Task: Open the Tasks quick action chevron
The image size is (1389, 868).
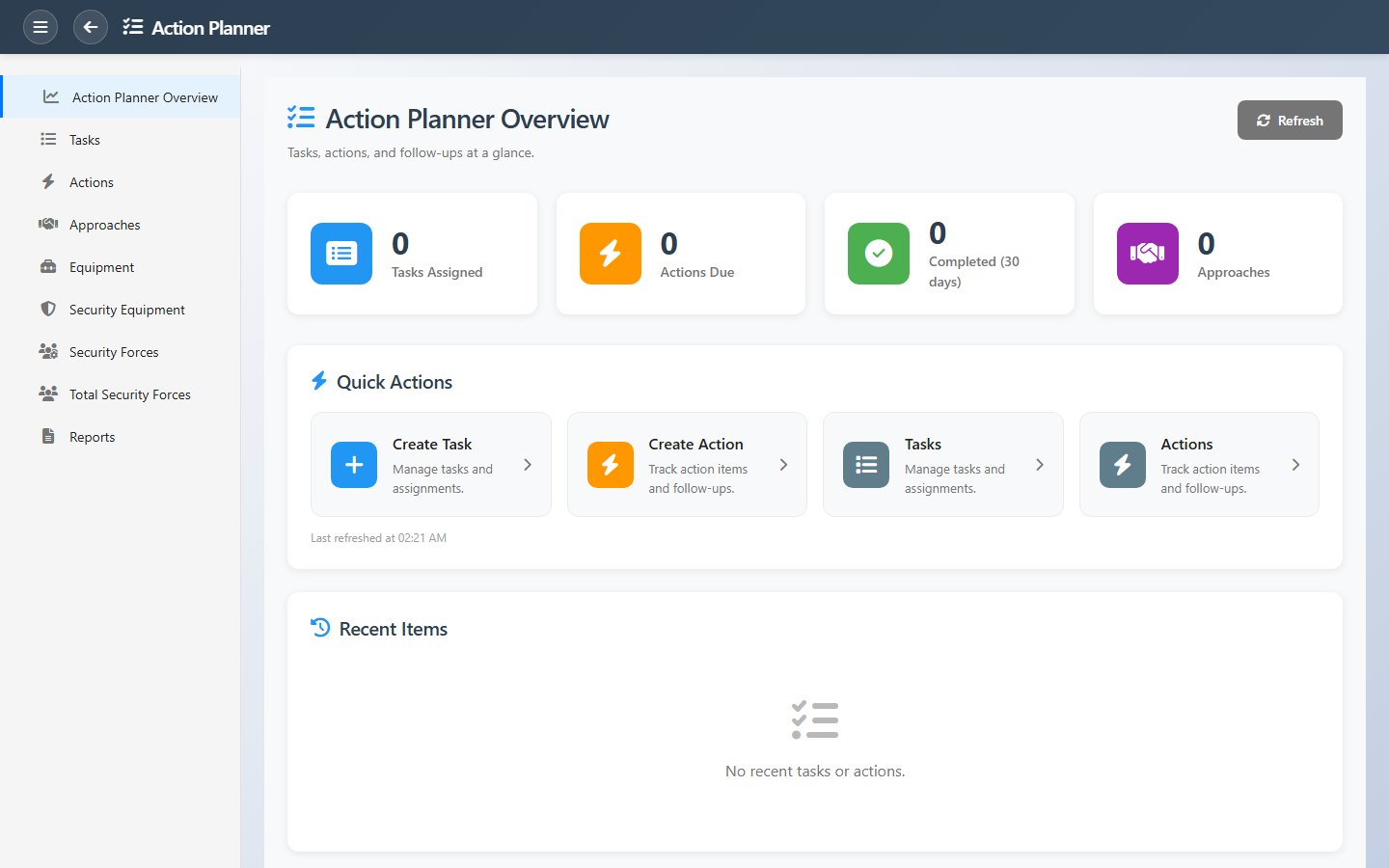Action: click(1039, 465)
